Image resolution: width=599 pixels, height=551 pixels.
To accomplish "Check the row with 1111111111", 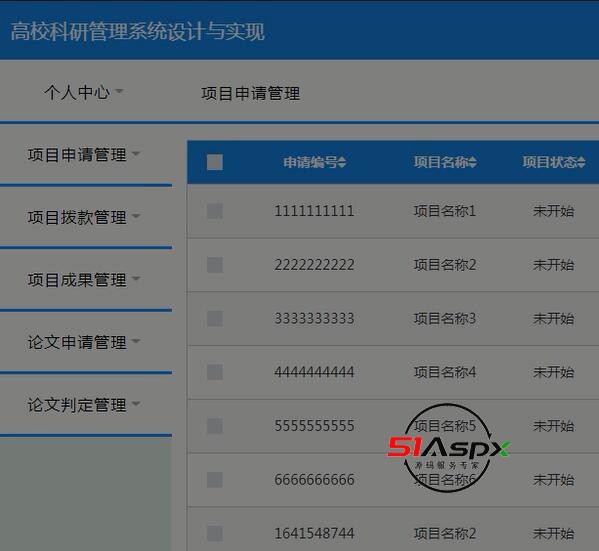I will (x=215, y=211).
